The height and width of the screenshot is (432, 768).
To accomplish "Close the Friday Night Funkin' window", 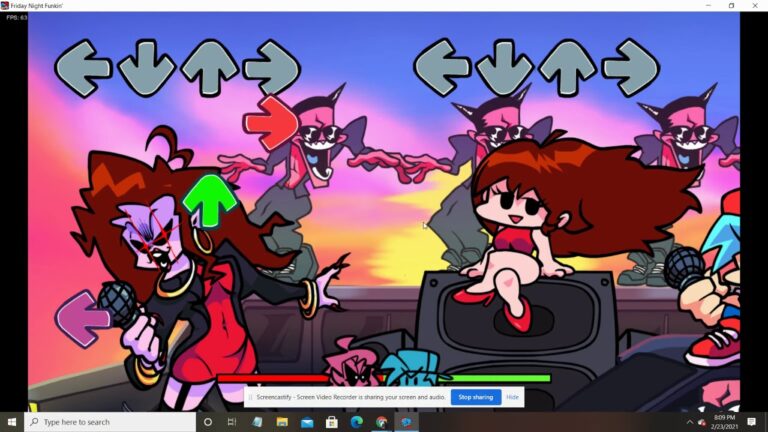I will coord(755,5).
